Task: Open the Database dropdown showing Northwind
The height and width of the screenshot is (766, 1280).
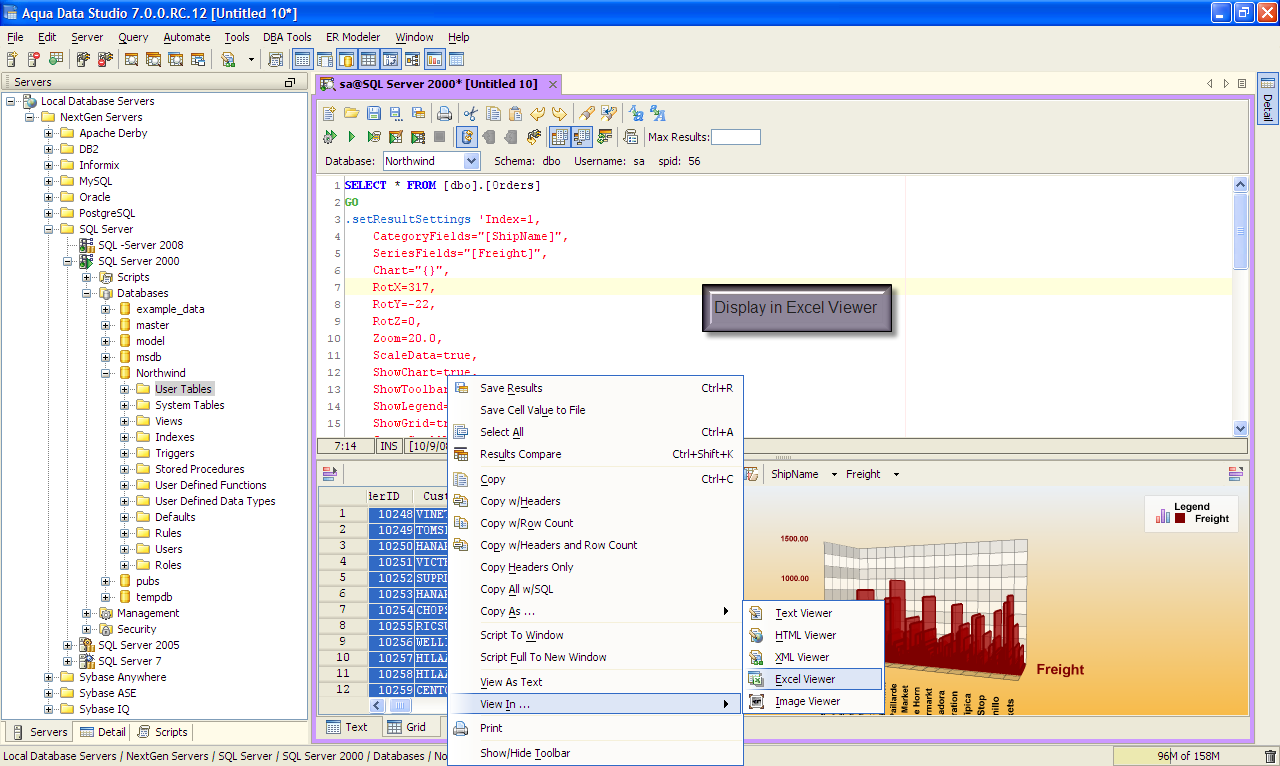Action: tap(472, 161)
